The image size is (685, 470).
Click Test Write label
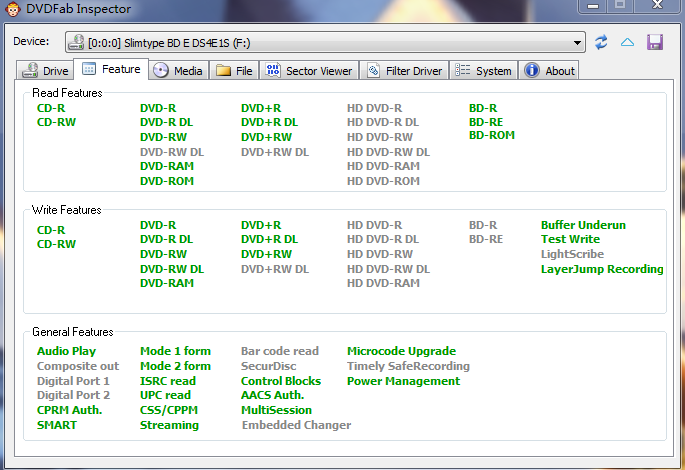(x=570, y=239)
